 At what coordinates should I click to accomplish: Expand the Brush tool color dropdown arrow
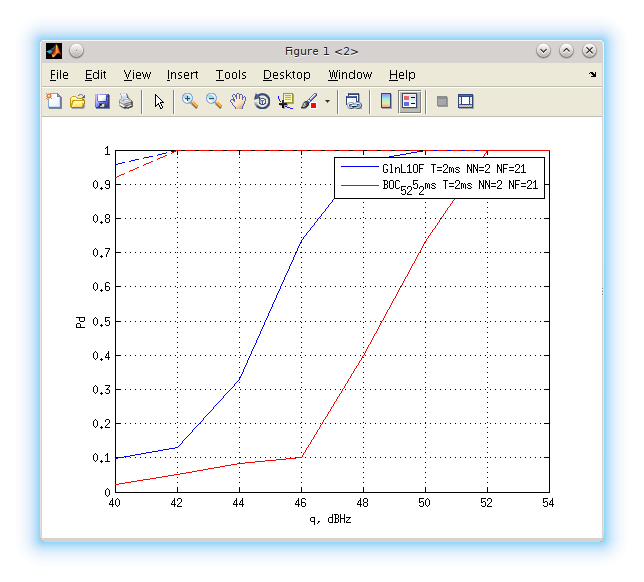pyautogui.click(x=327, y=102)
